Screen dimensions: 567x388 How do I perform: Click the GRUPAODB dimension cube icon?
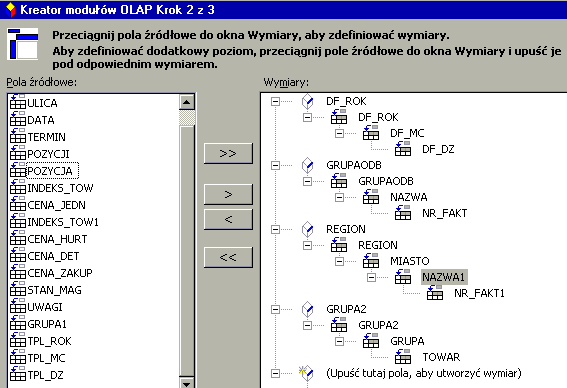[307, 165]
